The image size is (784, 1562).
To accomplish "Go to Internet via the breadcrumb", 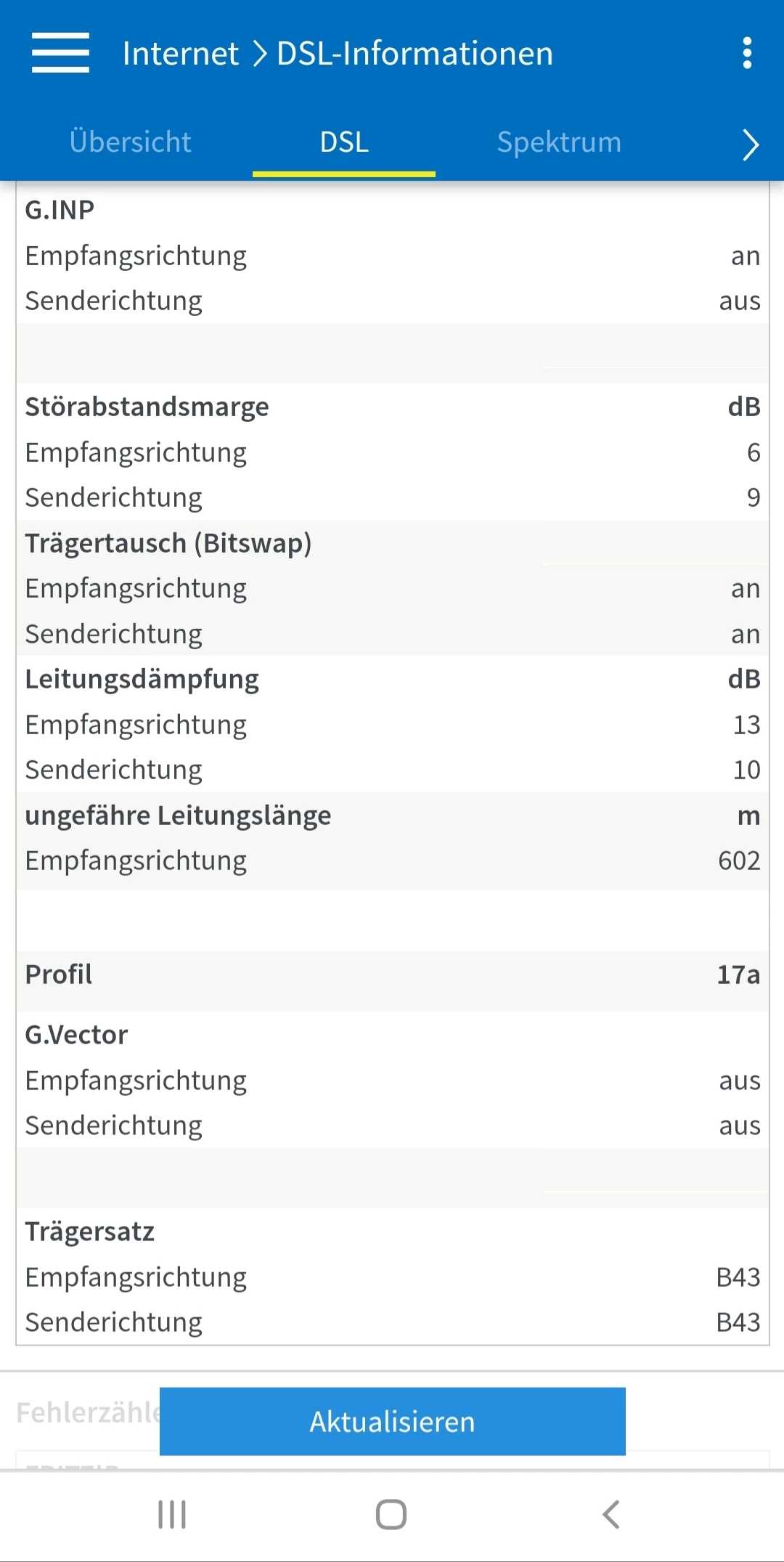I will click(180, 54).
